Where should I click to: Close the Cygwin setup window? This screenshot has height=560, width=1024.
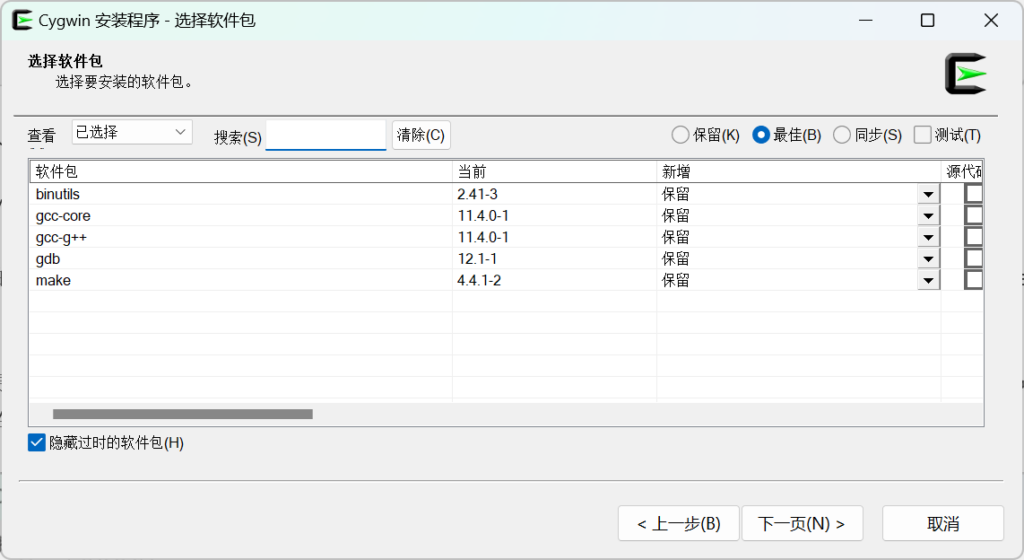pos(991,20)
